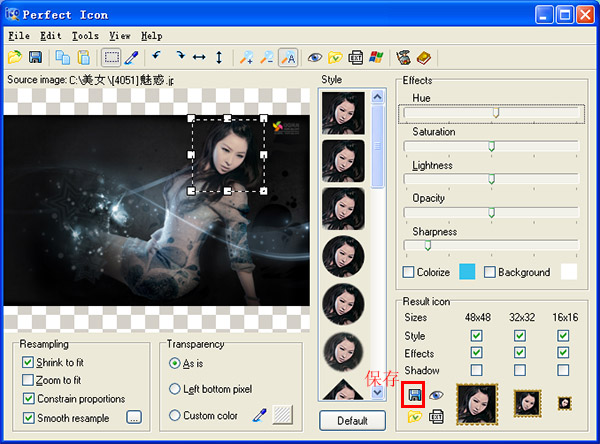Open the hatched custom transparency color swatch

283,415
